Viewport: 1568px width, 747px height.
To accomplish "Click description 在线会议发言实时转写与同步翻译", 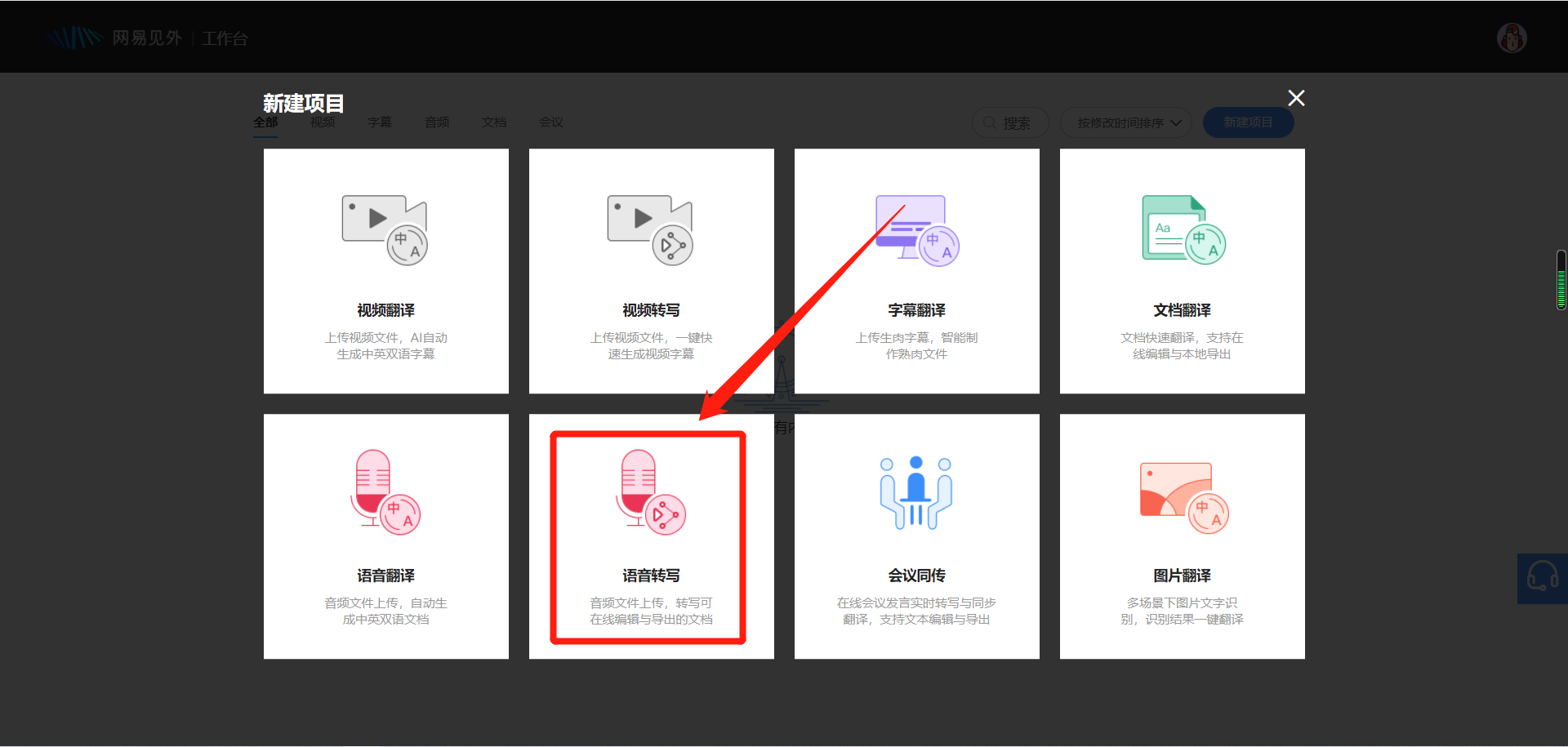I will coord(916,611).
